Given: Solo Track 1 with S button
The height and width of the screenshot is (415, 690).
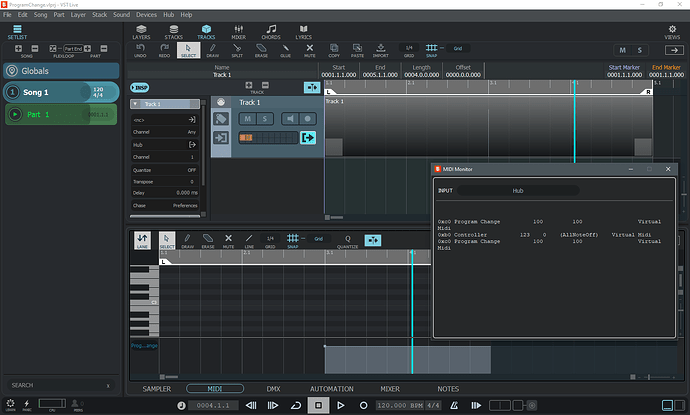Looking at the screenshot, I should (x=265, y=119).
